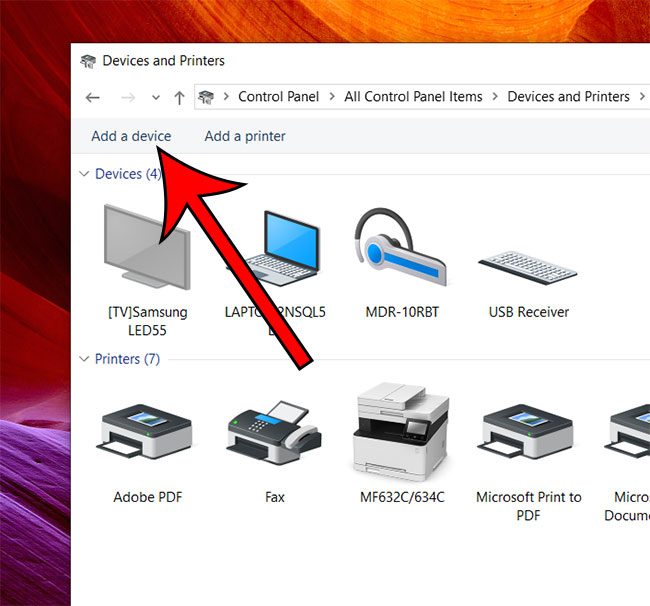Select Devices and Printers breadcrumb
Image resolution: width=650 pixels, height=606 pixels.
click(568, 97)
